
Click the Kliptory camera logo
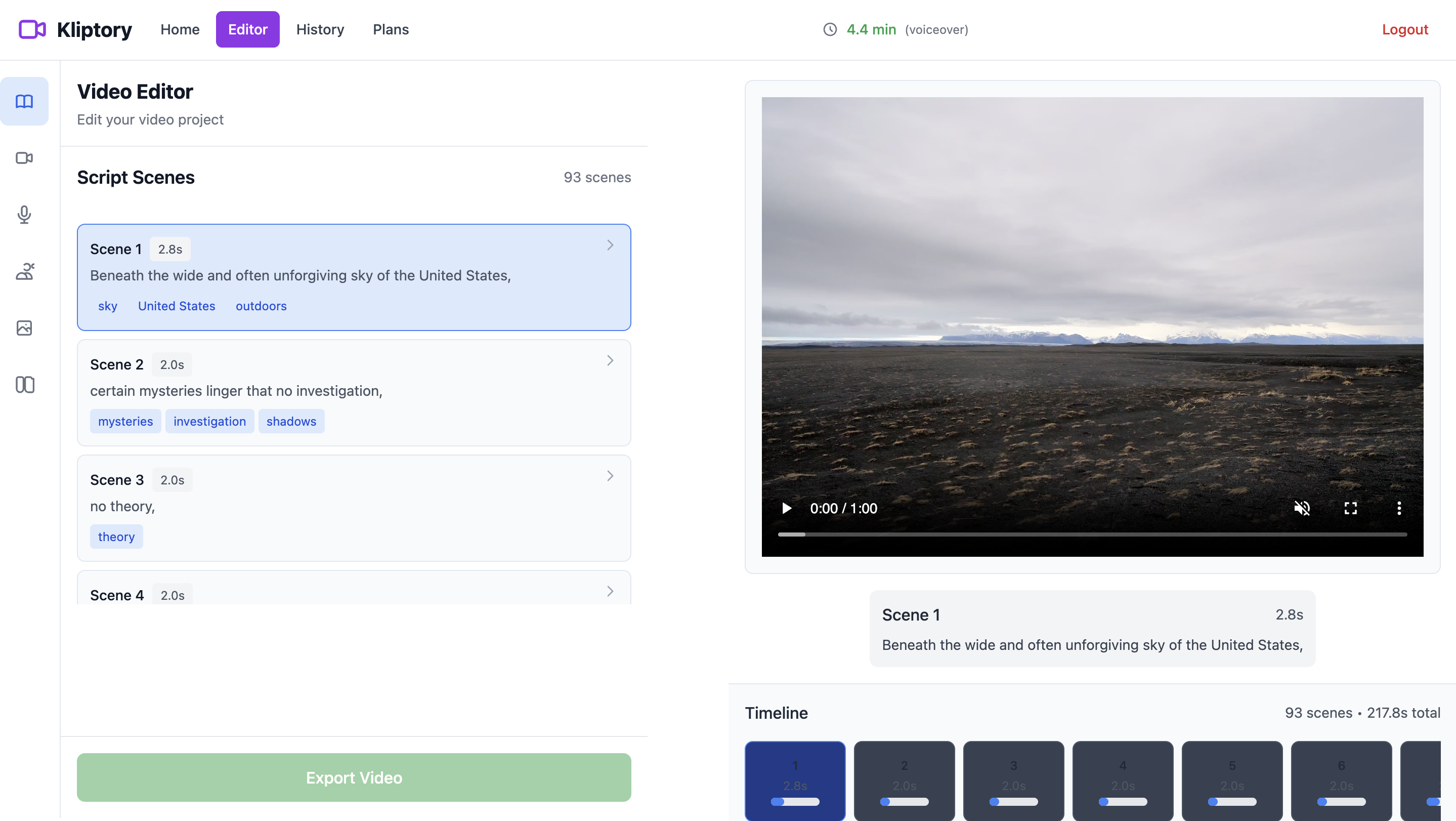pyautogui.click(x=32, y=29)
